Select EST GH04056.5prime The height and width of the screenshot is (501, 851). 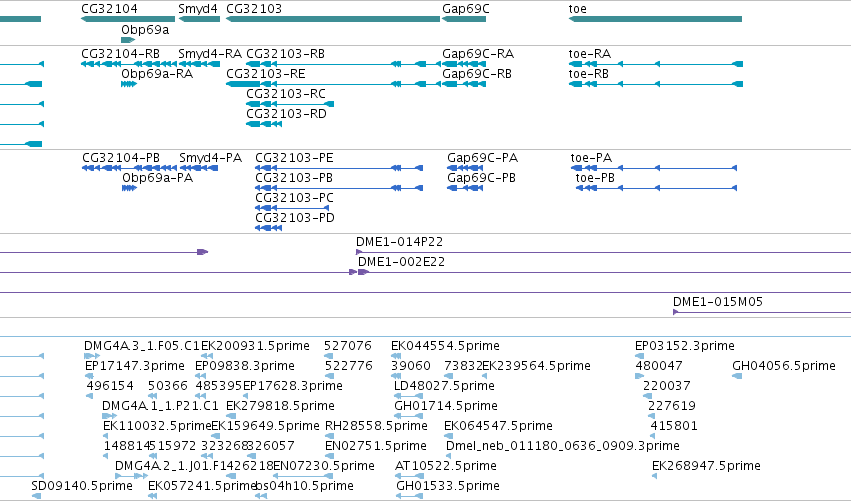pyautogui.click(x=784, y=366)
